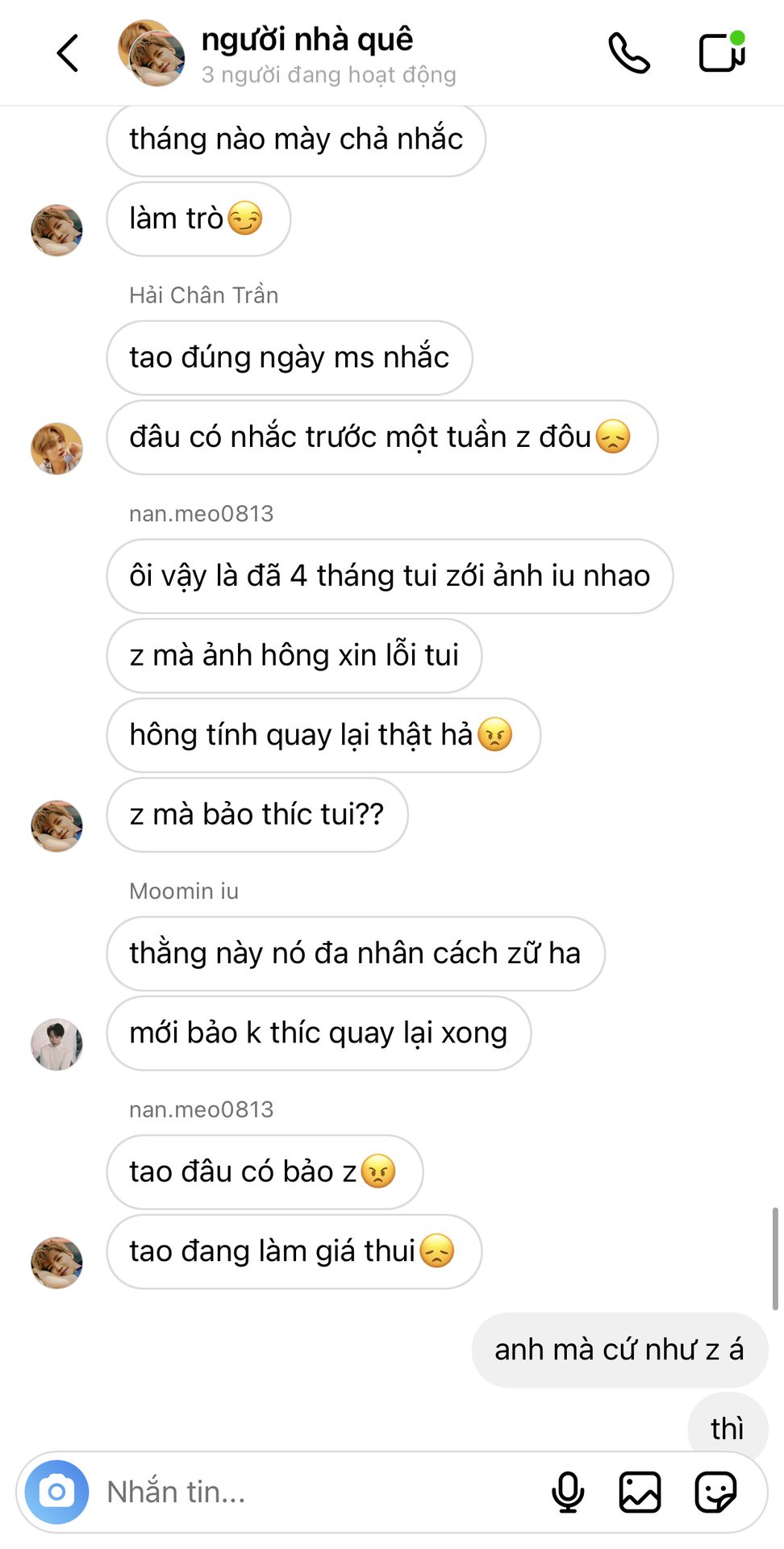The width and height of the screenshot is (784, 1549).
Task: Go back using the left arrow
Action: pos(68,53)
